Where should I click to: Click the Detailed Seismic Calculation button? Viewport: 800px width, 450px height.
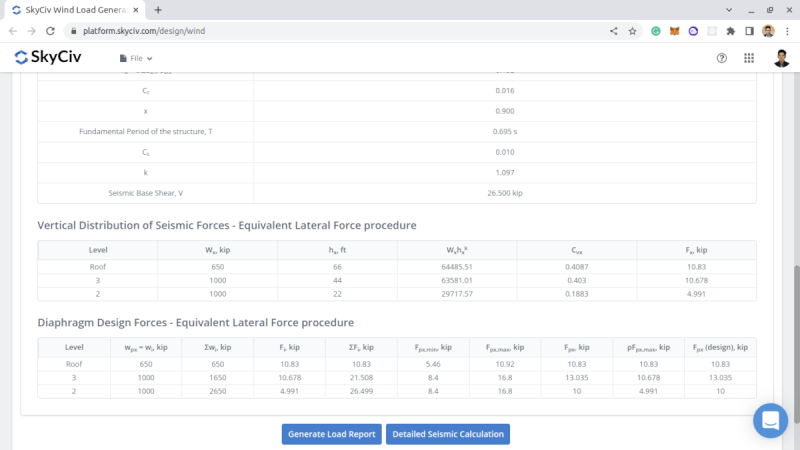(448, 434)
